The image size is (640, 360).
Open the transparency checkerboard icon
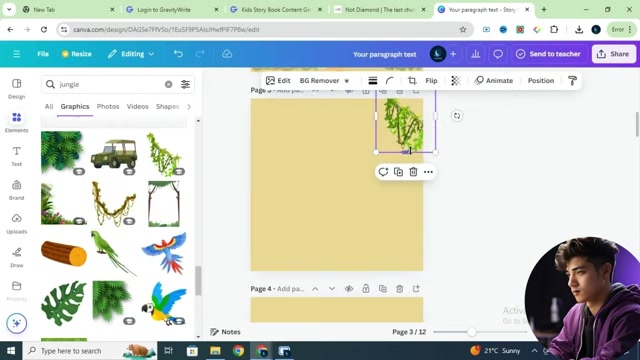(456, 80)
